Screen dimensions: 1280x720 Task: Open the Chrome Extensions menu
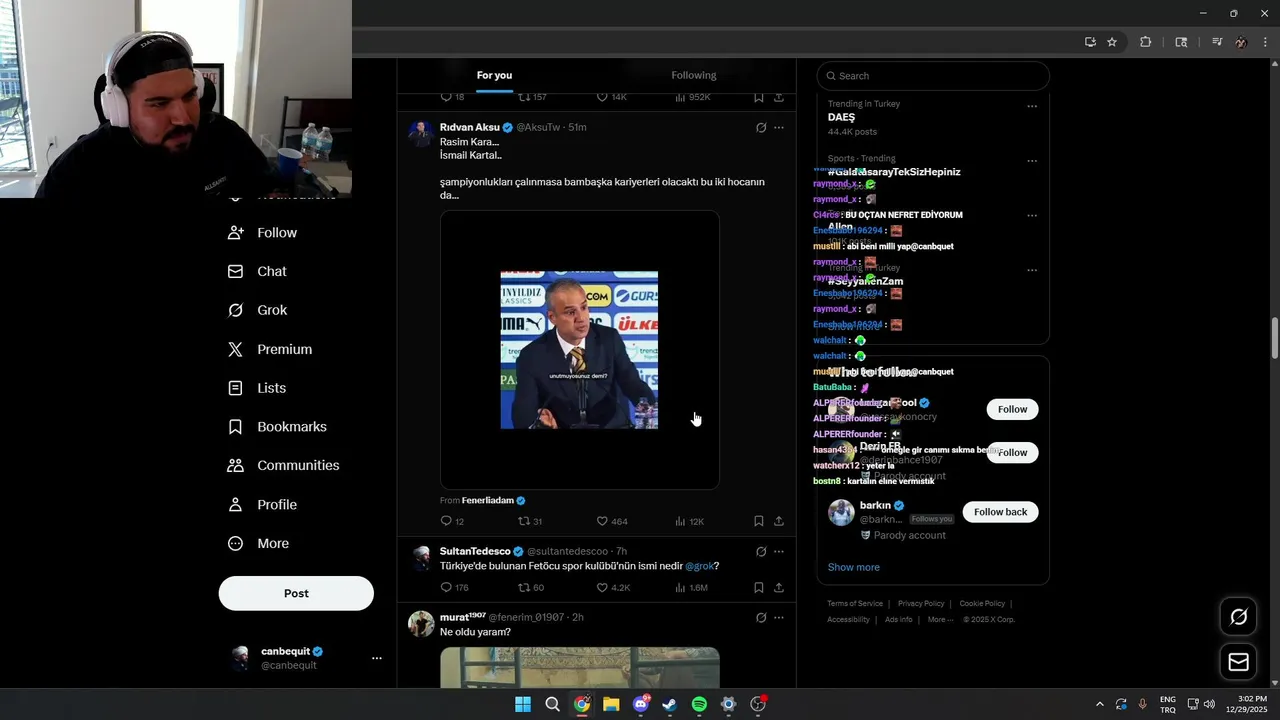[1146, 42]
